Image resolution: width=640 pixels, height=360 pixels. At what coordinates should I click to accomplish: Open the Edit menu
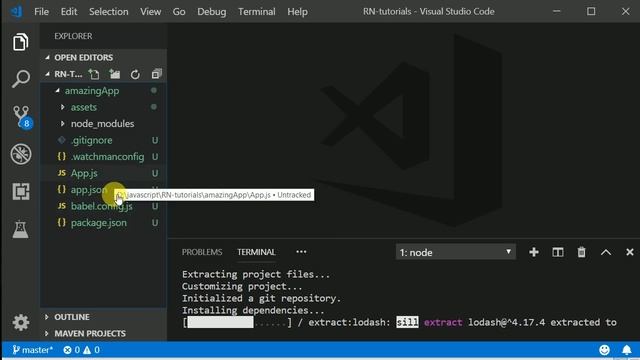69,11
